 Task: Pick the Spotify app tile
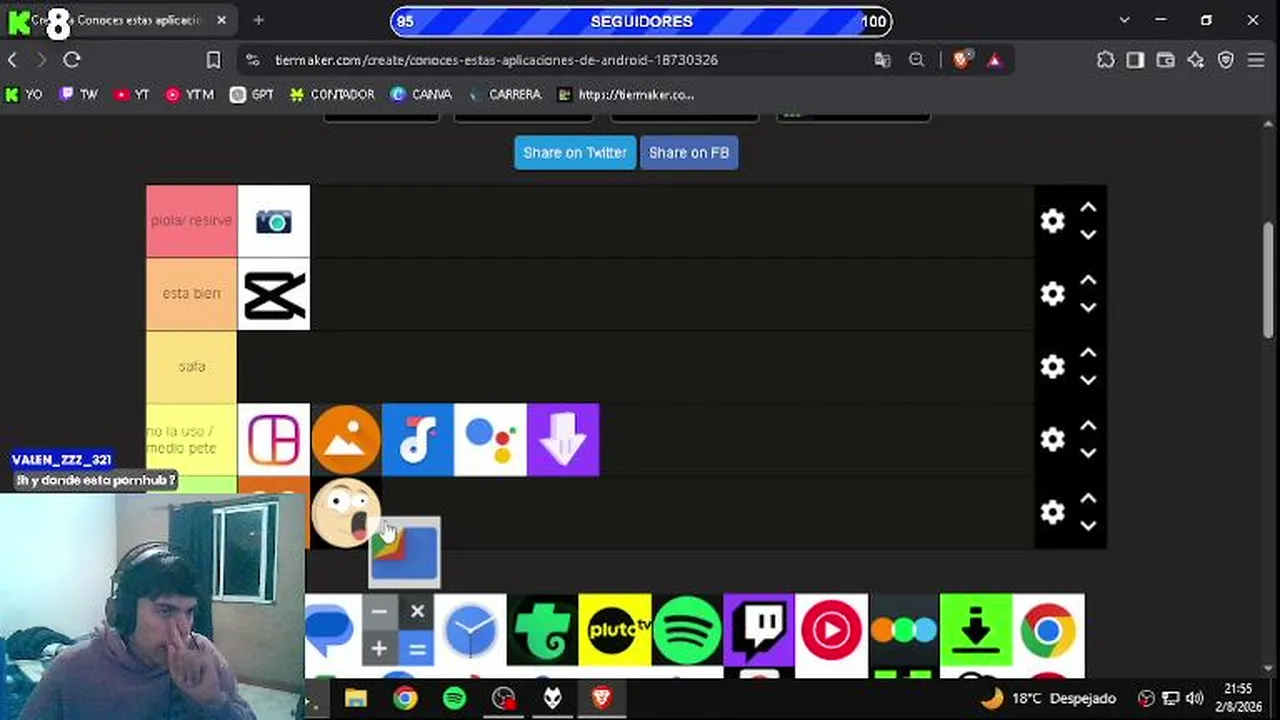coord(687,630)
